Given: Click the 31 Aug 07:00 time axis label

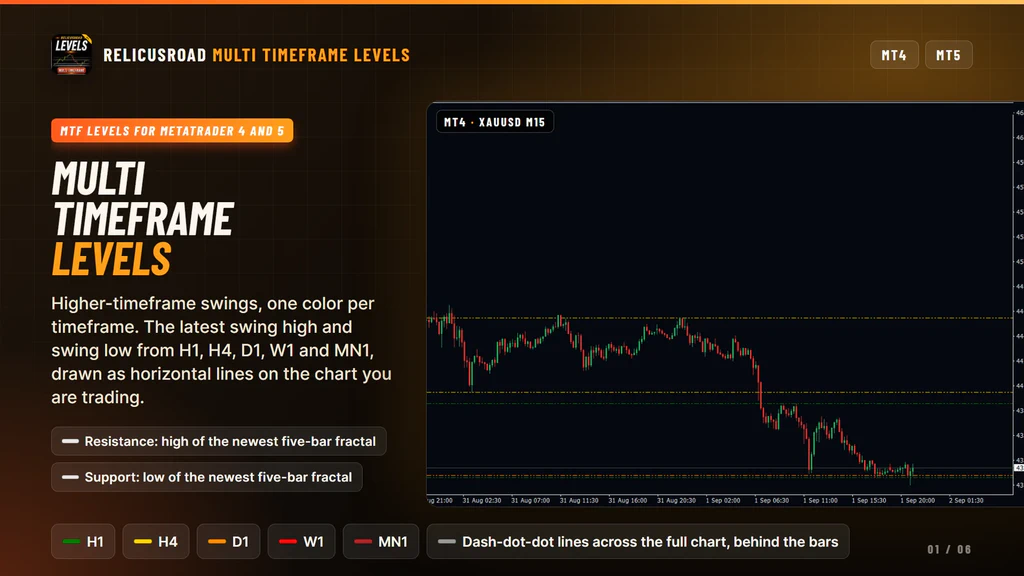Looking at the screenshot, I should tap(530, 500).
